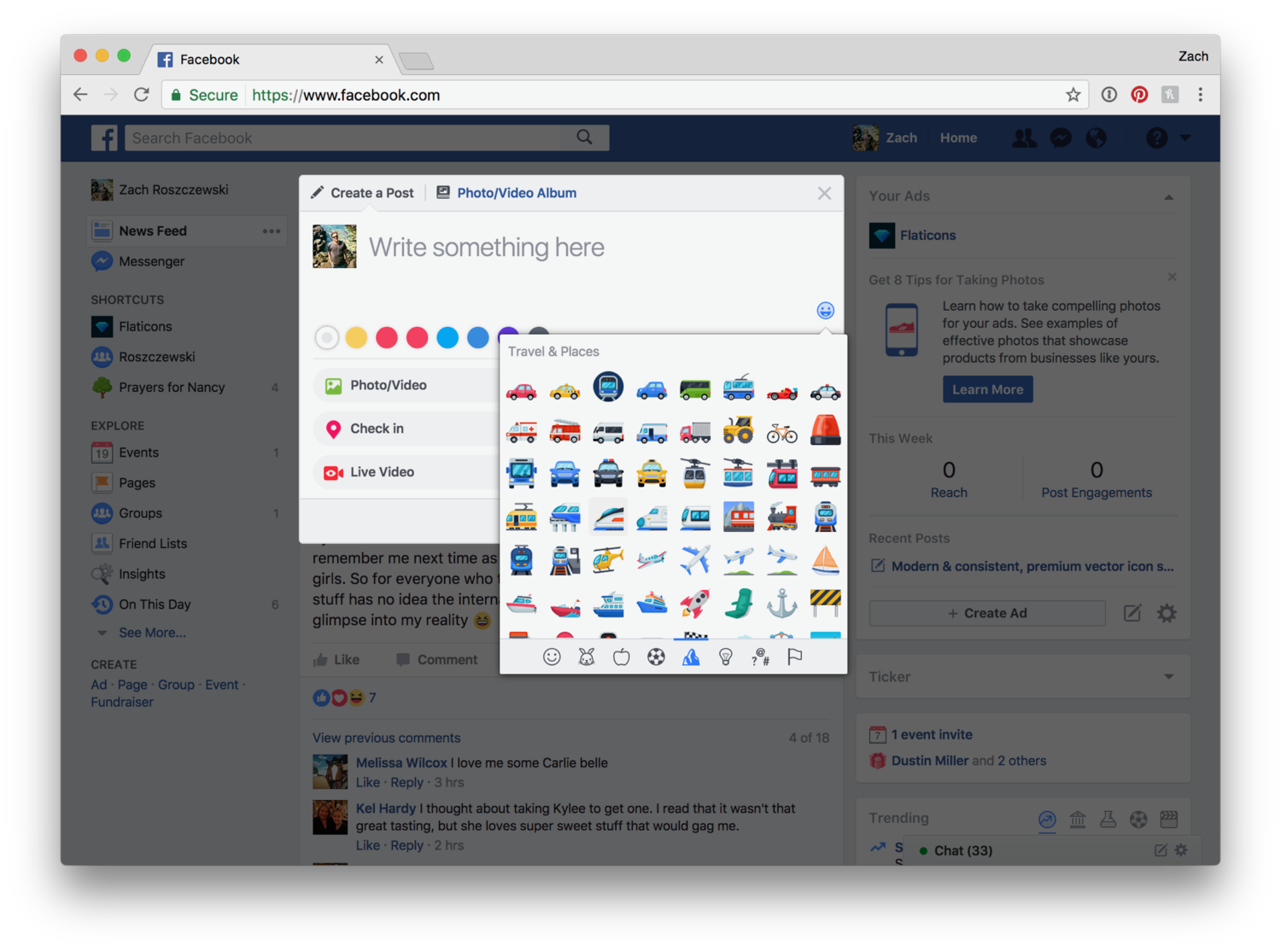Open the Notifications globe icon
Image resolution: width=1281 pixels, height=952 pixels.
click(x=1097, y=137)
